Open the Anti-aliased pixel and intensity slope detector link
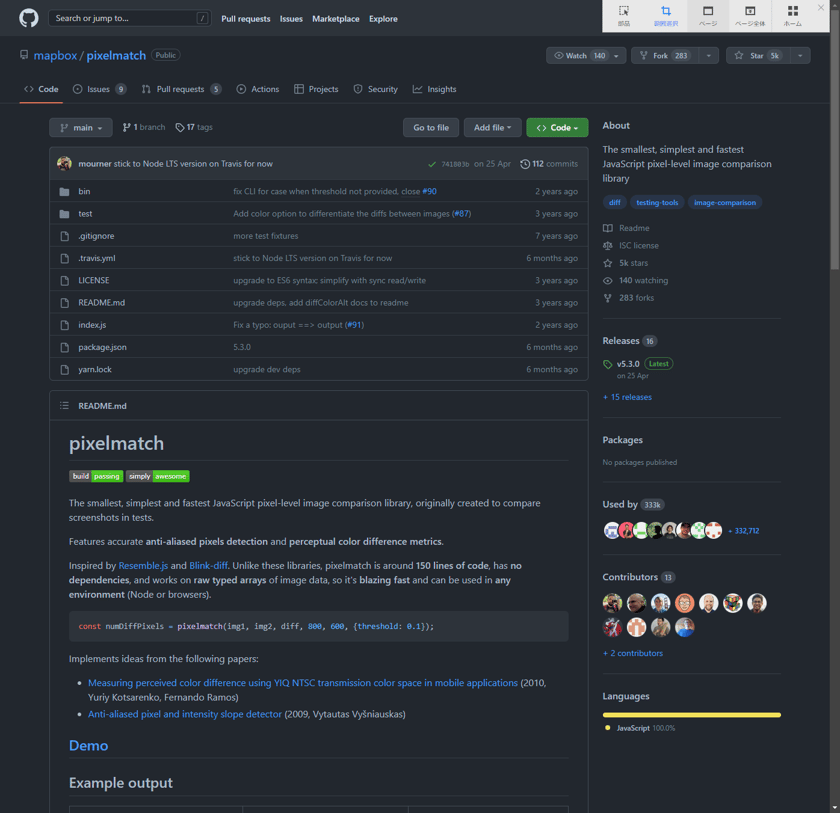Image resolution: width=840 pixels, height=813 pixels. 185,714
